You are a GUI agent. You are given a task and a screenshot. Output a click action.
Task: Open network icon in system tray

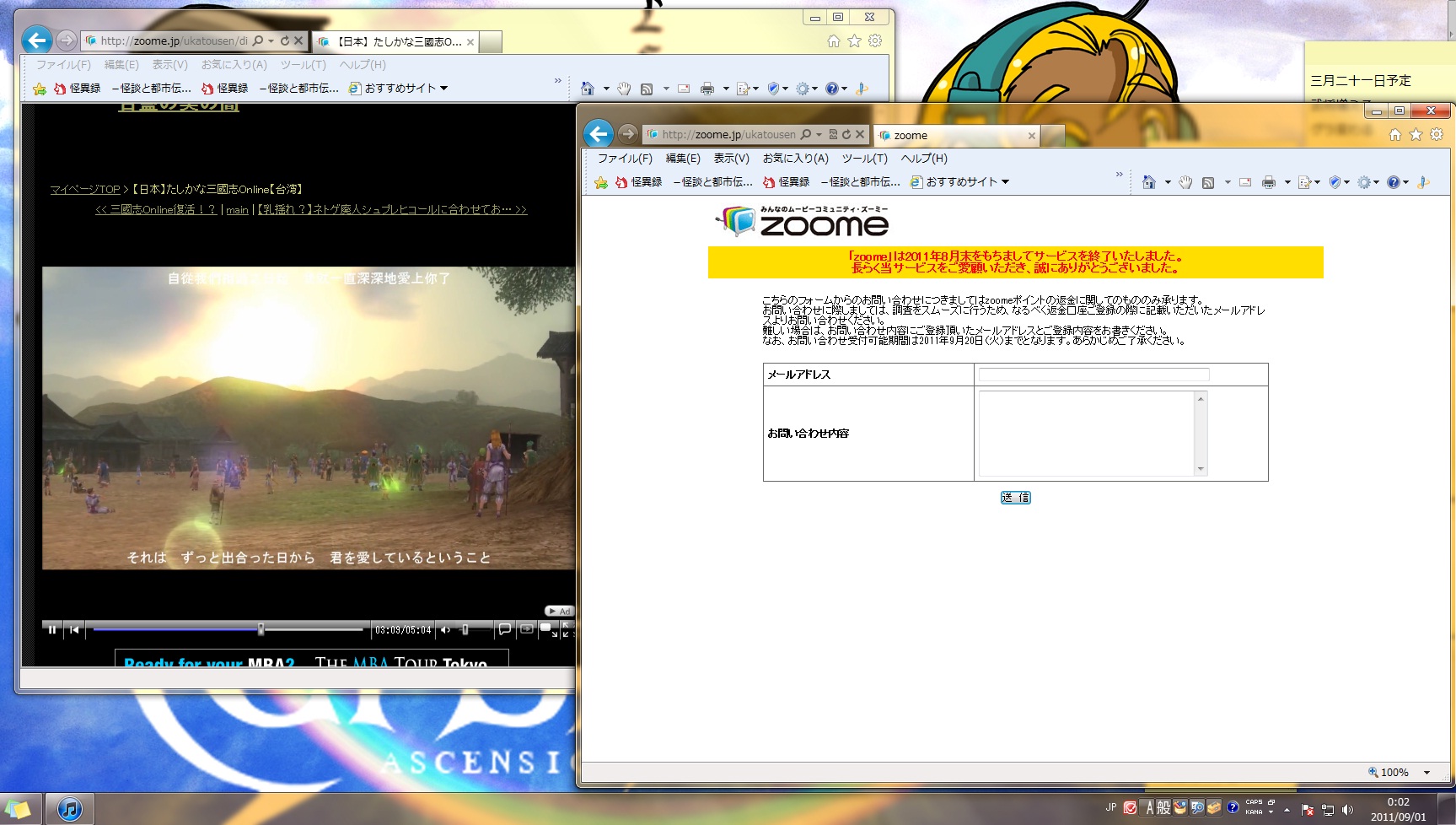coord(1328,810)
